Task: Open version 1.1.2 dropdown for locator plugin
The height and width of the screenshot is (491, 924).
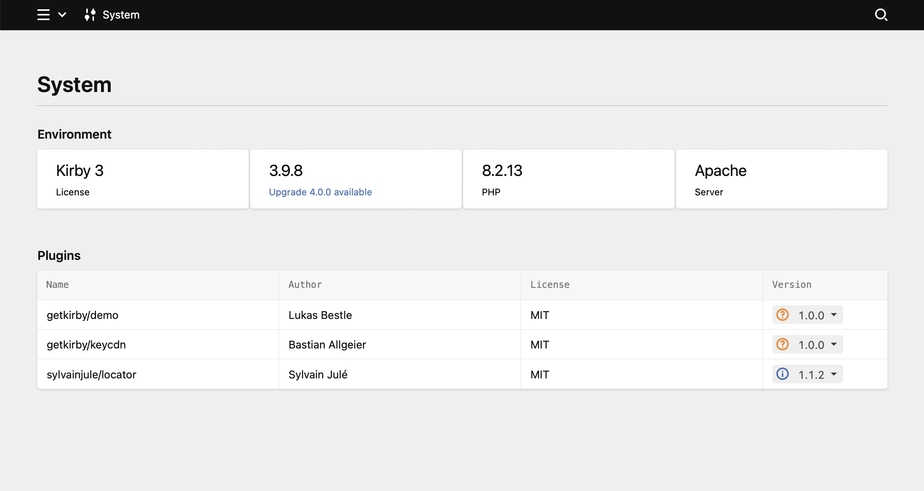Action: [x=834, y=374]
